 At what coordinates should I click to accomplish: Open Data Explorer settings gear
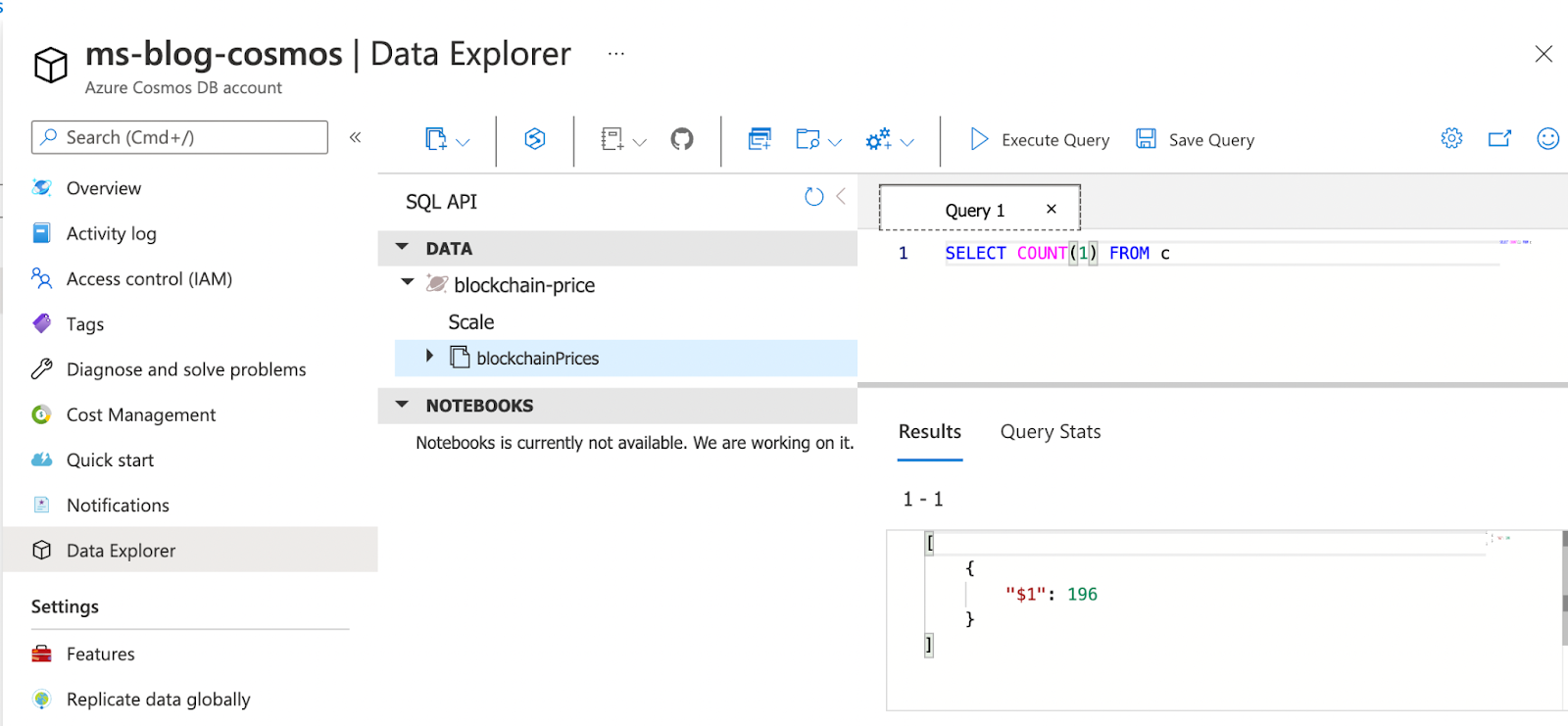[x=1451, y=139]
